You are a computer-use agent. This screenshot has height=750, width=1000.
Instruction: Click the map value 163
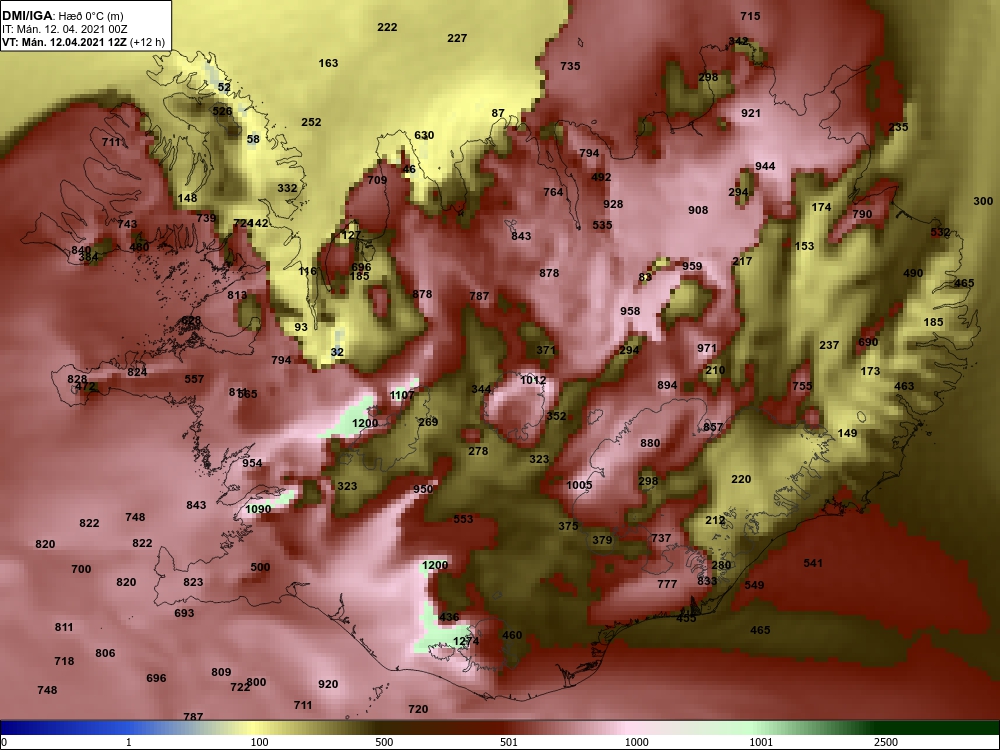328,62
